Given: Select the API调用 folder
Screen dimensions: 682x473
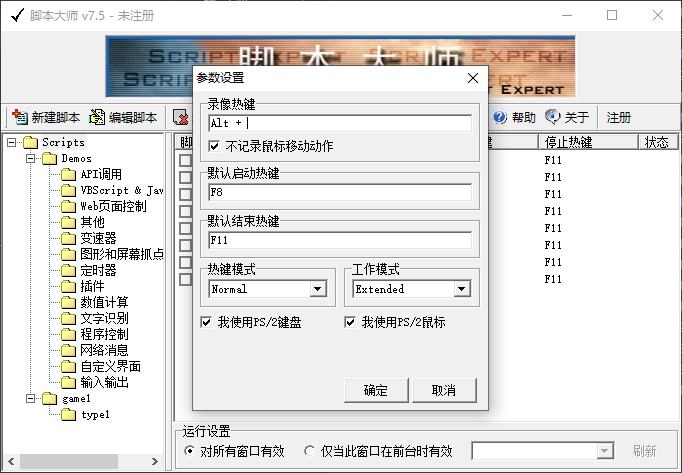Looking at the screenshot, I should click(x=91, y=174).
